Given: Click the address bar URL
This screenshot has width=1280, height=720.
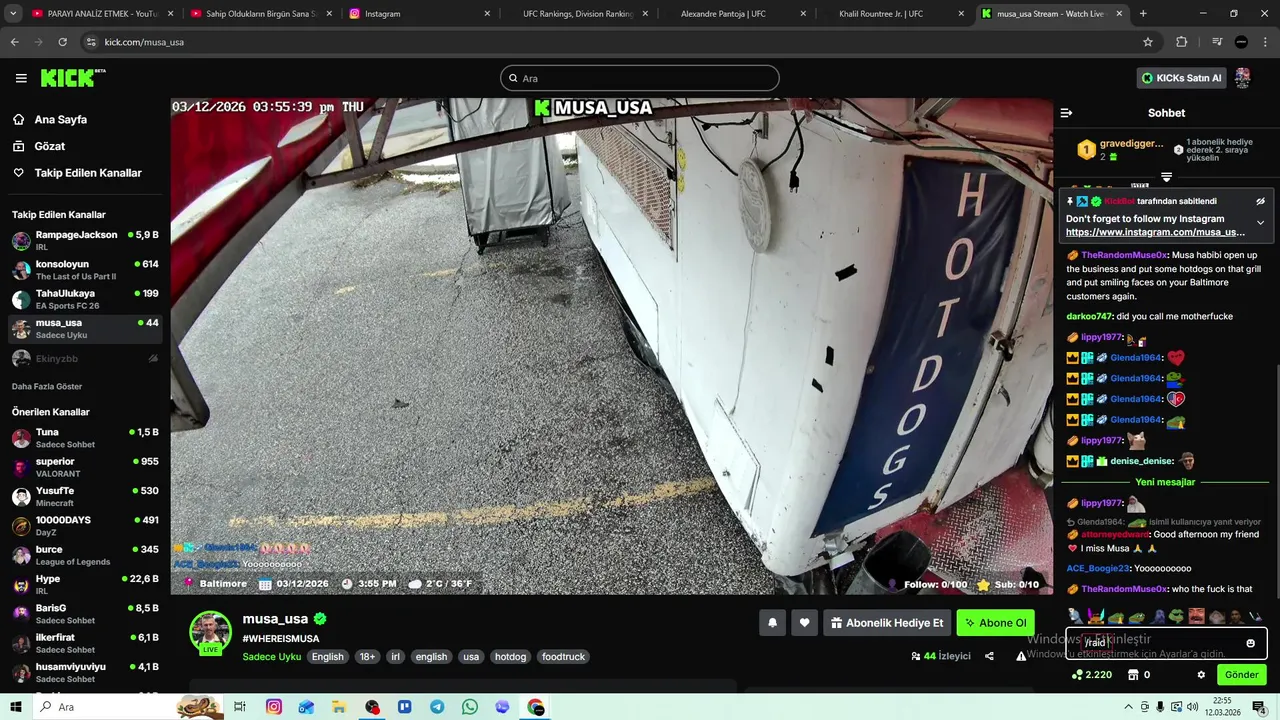Looking at the screenshot, I should coord(144,42).
